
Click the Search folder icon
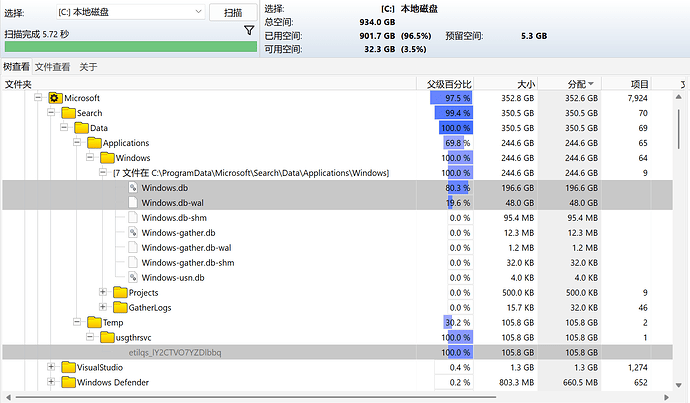point(68,113)
